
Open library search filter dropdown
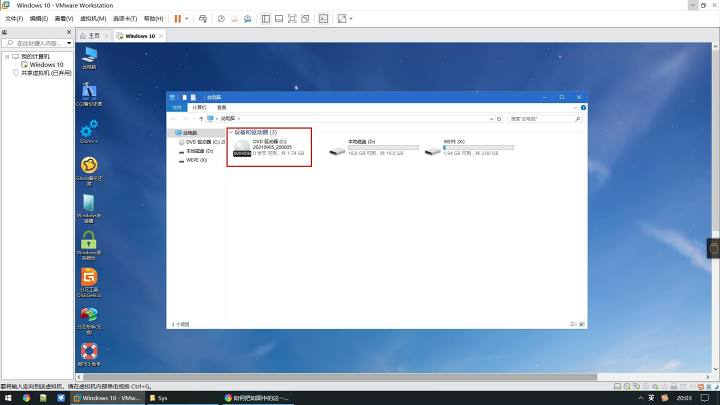click(69, 43)
